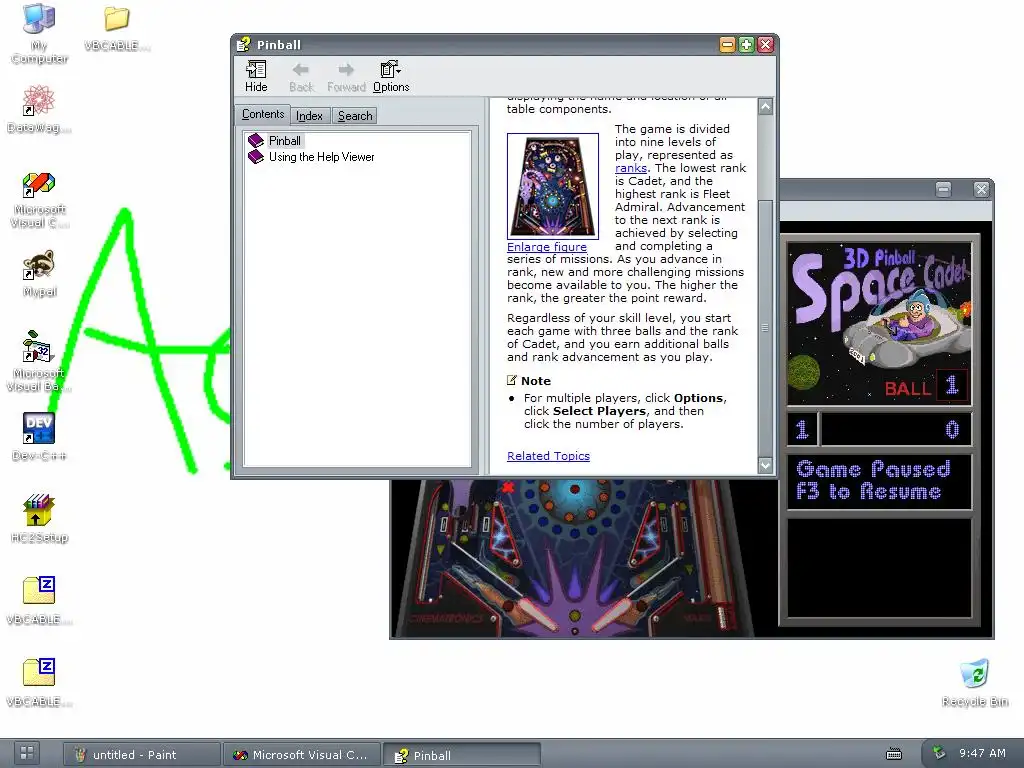The image size is (1024, 768).
Task: Switch to Microsoft Visual C++ taskbar button
Action: (x=301, y=755)
